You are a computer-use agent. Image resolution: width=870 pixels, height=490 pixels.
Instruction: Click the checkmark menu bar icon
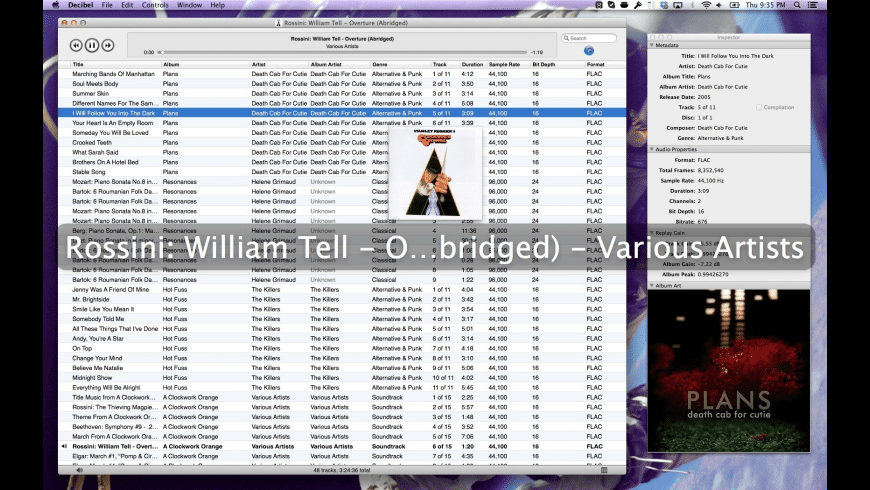[611, 5]
